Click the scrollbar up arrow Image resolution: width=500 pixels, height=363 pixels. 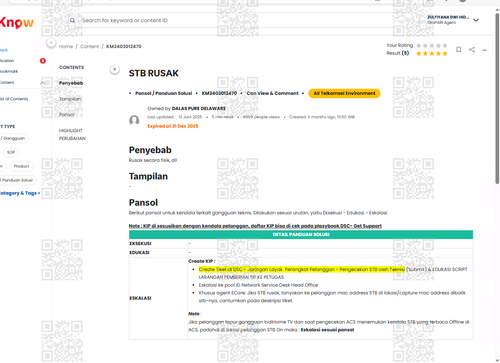tap(497, 10)
